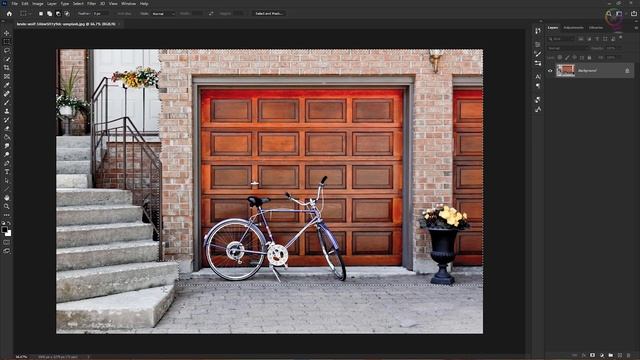
Task: Click the Select and Mask button
Action: click(x=269, y=13)
